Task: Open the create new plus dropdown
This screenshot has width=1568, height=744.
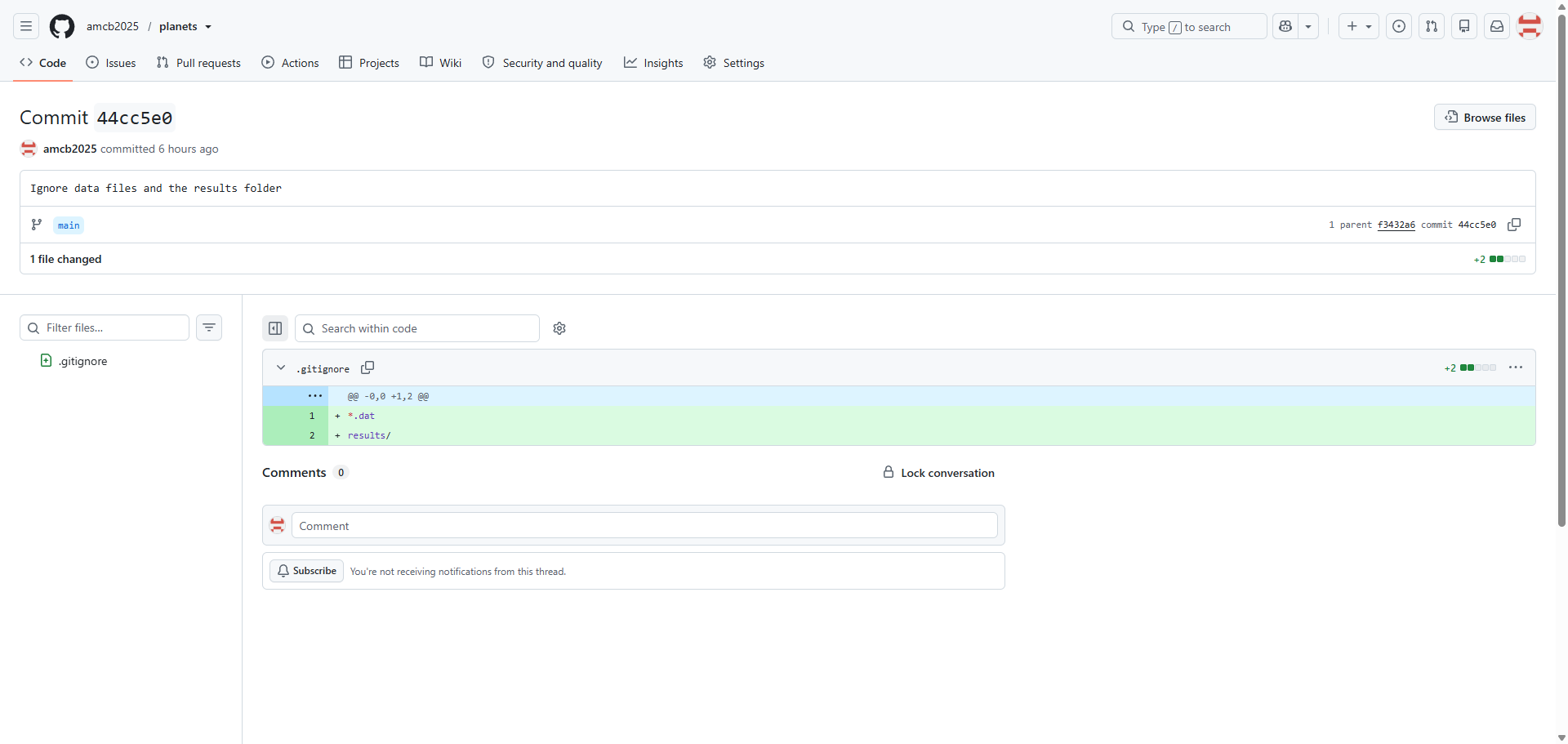Action: tap(1359, 26)
